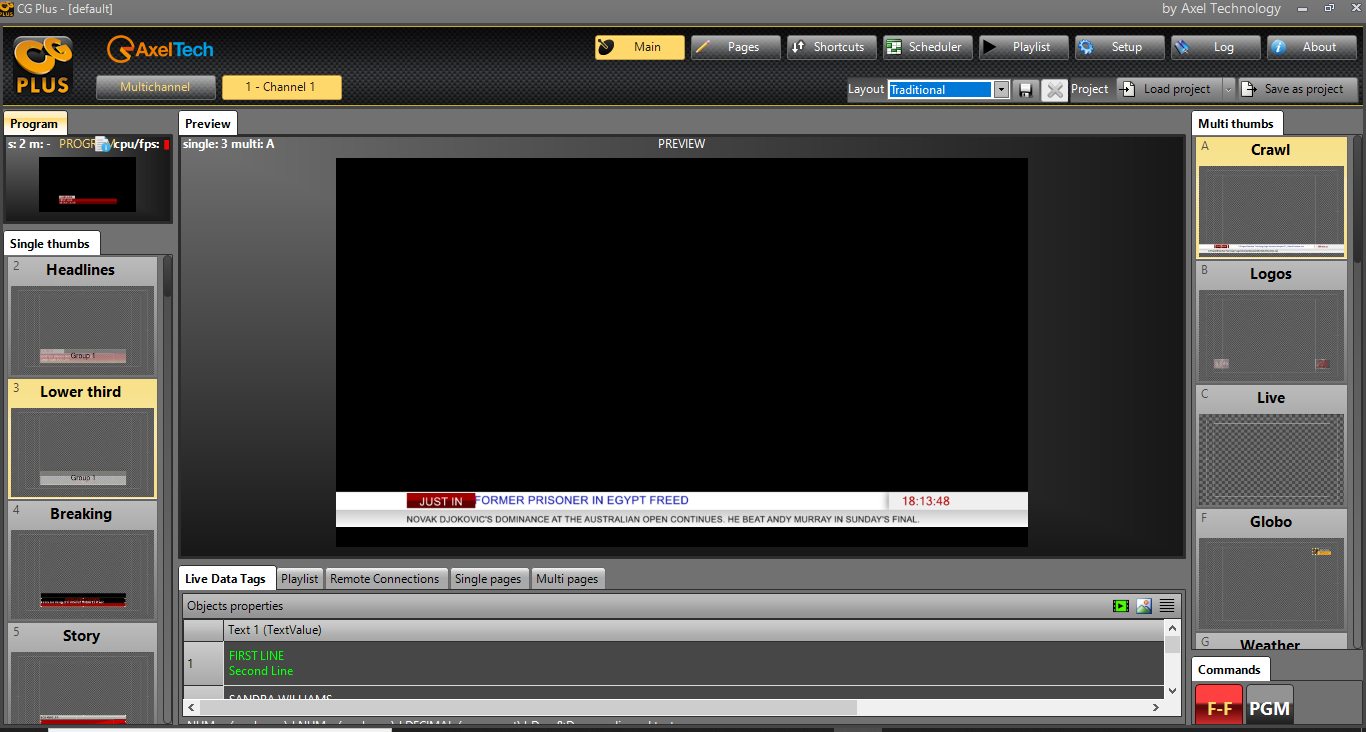Toggle the Multichannel view button
Viewport: 1366px width, 732px height.
tap(155, 88)
